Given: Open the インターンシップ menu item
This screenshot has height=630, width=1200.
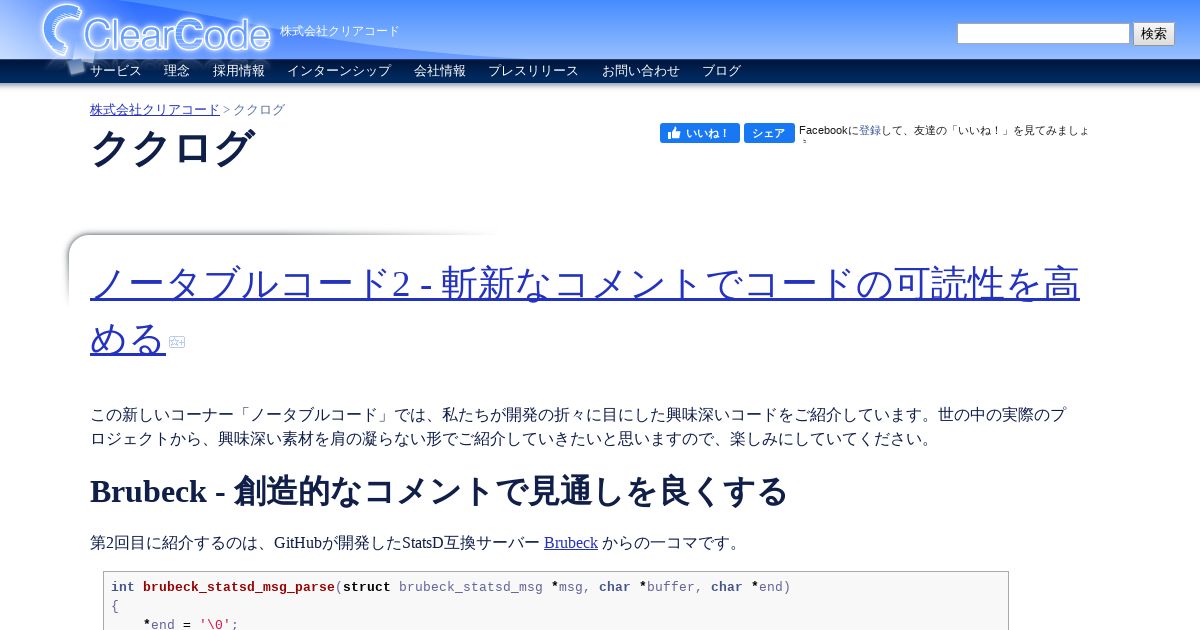Looking at the screenshot, I should (x=339, y=71).
